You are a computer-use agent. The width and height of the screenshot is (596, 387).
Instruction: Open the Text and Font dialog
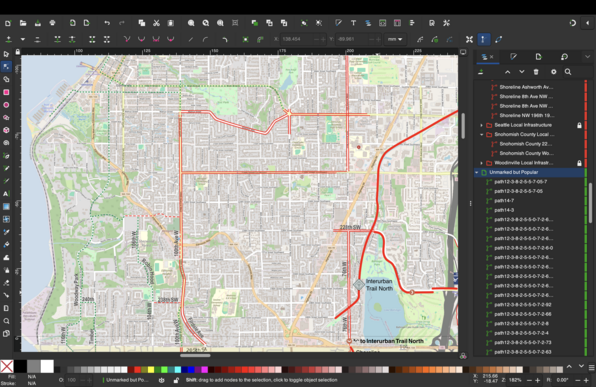point(353,23)
